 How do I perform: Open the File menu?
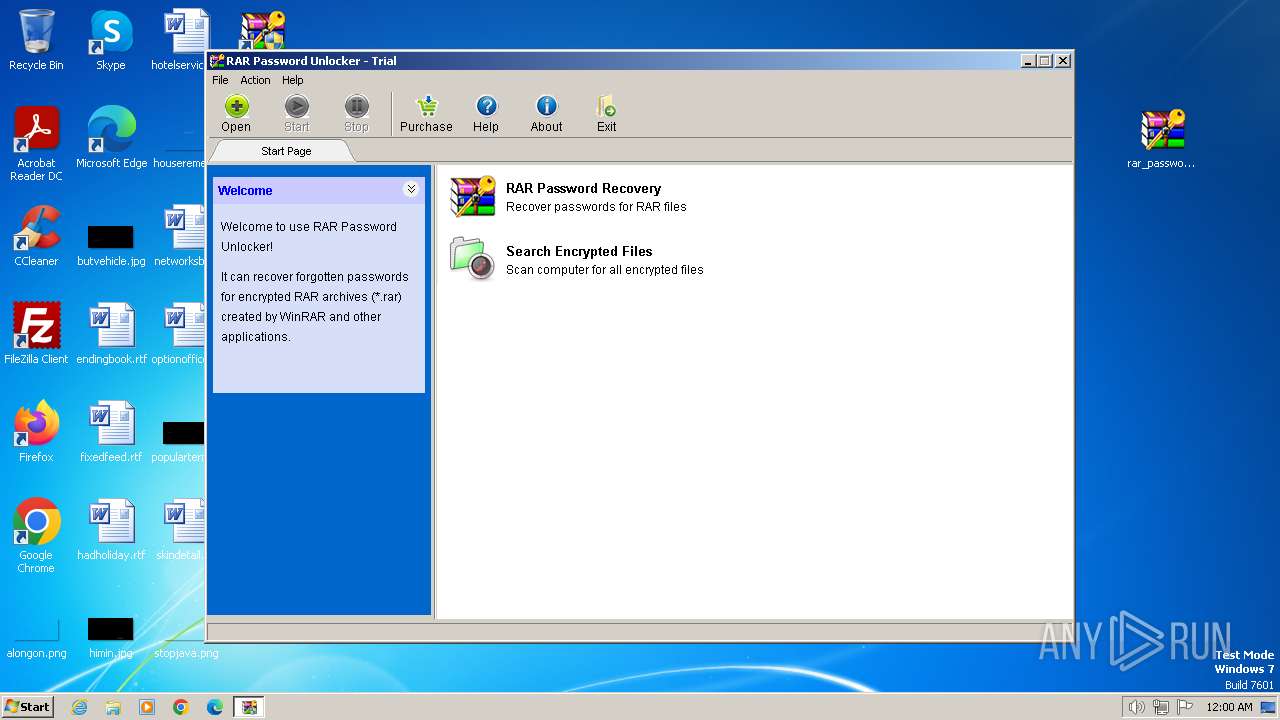point(220,80)
